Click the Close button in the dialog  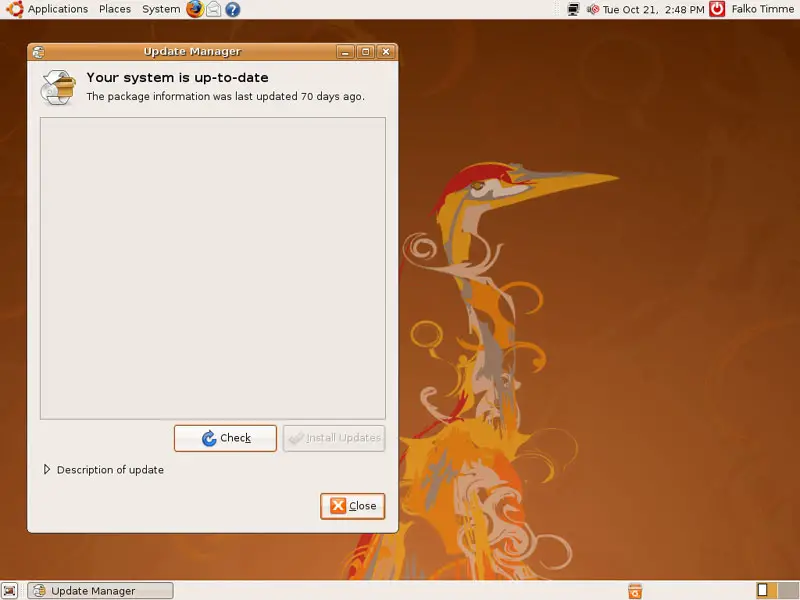click(353, 506)
